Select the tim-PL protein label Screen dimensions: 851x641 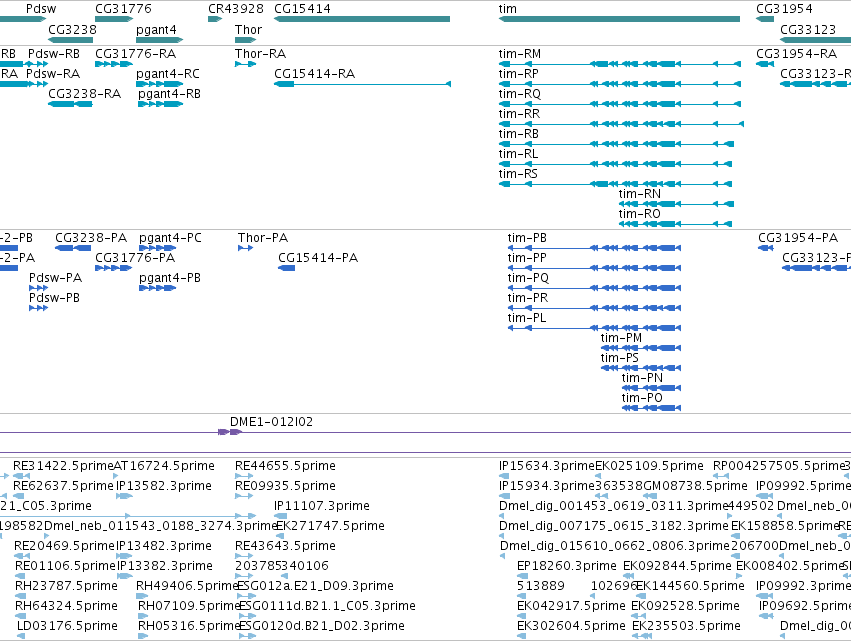tap(526, 318)
